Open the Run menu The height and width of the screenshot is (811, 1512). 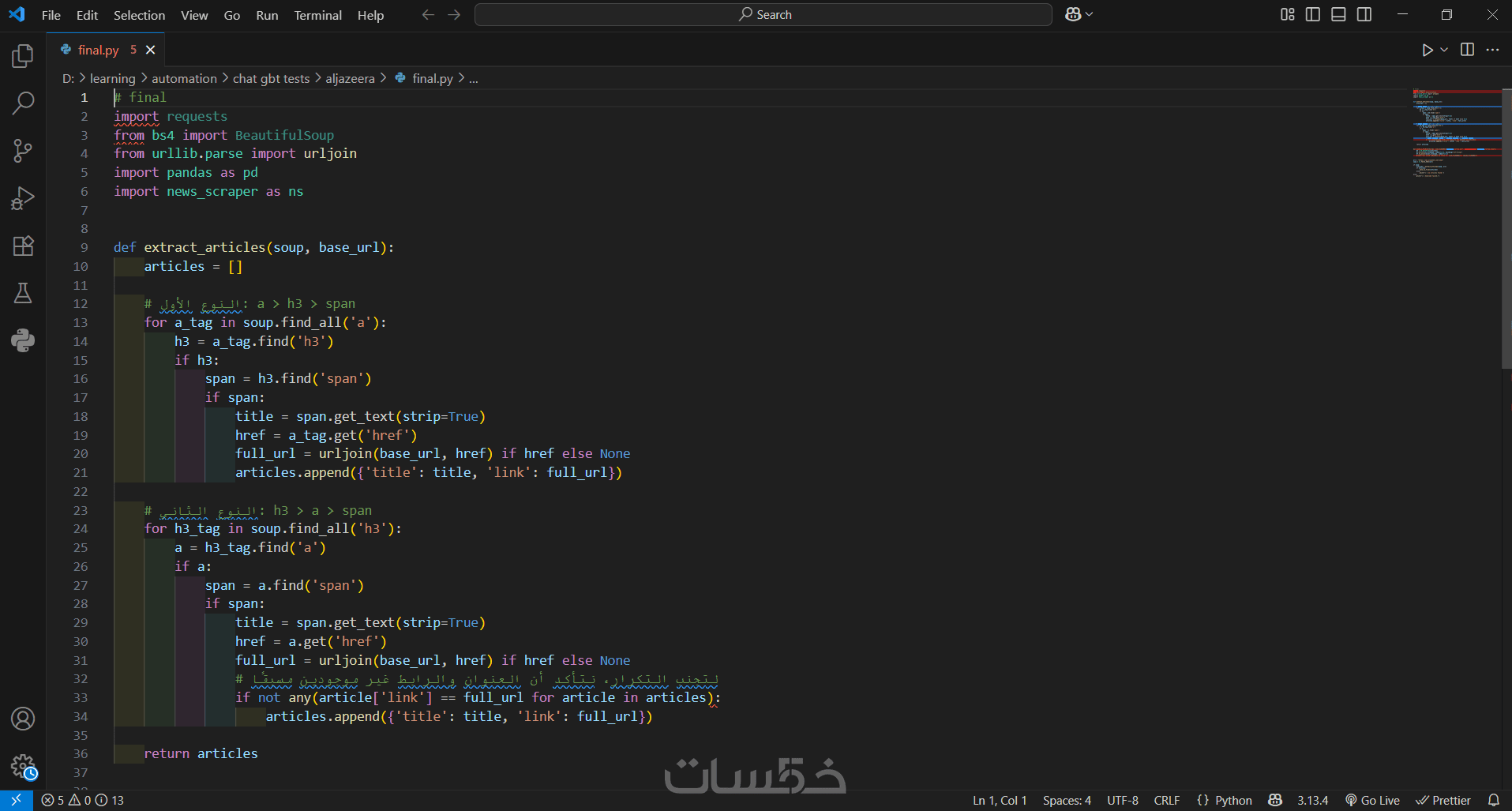267,15
